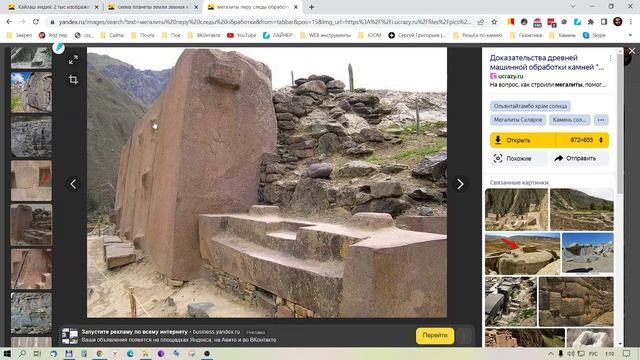Show the previous image with left arrow

click(73, 184)
